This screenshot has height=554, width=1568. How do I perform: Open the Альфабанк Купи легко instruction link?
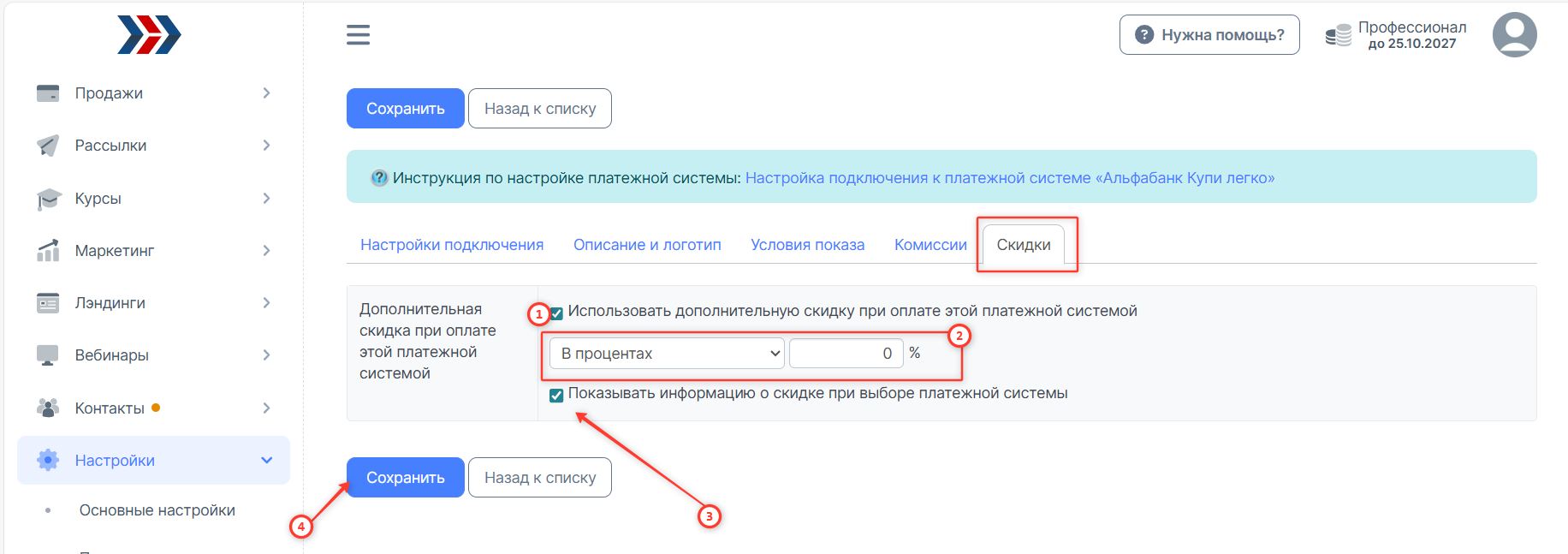[x=1009, y=178]
